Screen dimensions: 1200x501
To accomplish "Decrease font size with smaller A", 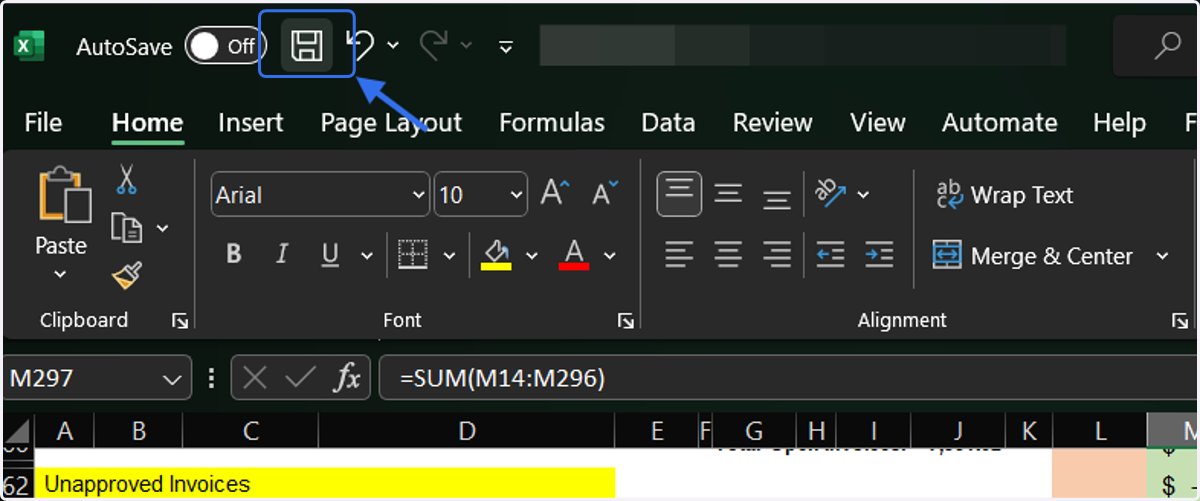I will 605,193.
